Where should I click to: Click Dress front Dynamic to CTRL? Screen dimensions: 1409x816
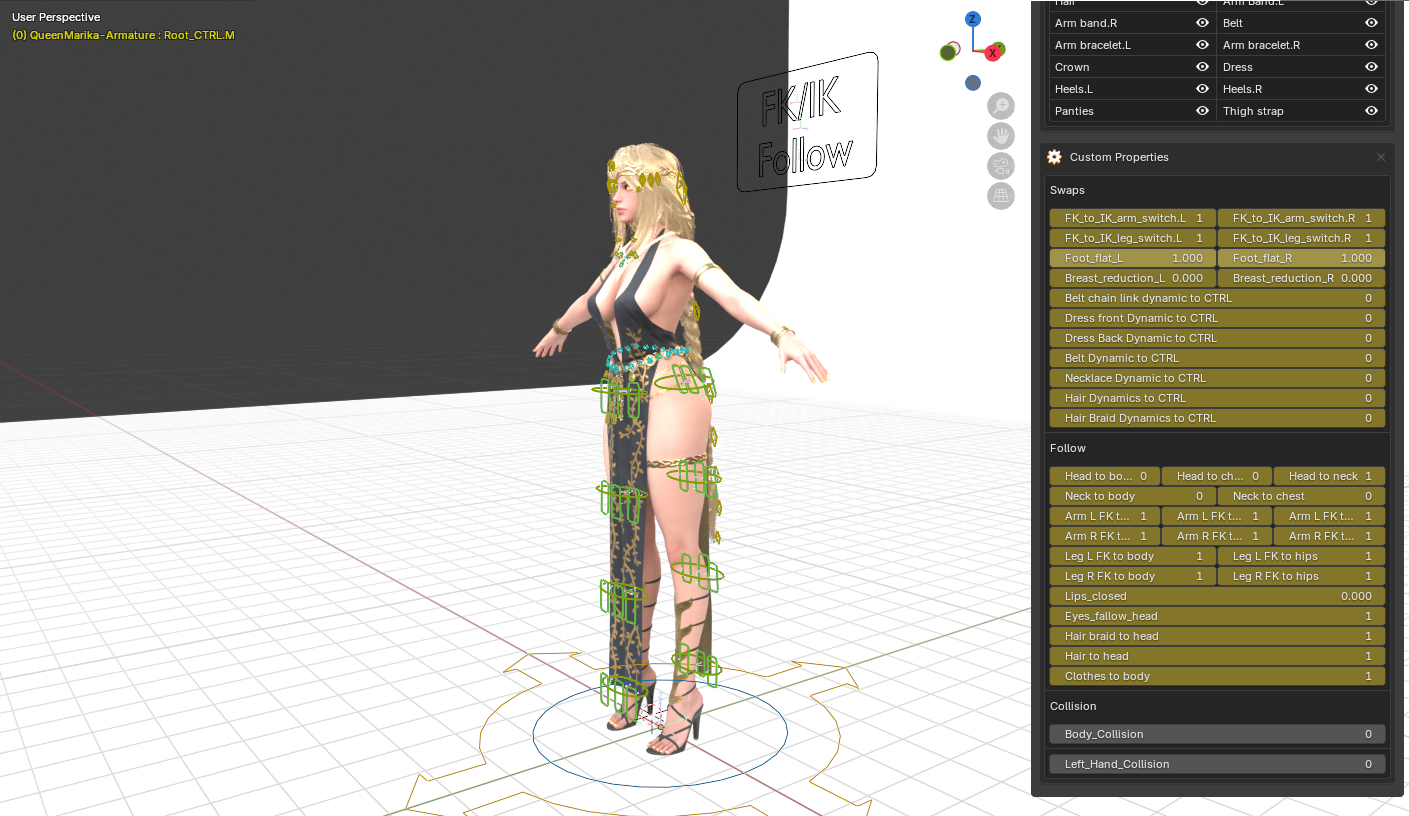click(1217, 318)
